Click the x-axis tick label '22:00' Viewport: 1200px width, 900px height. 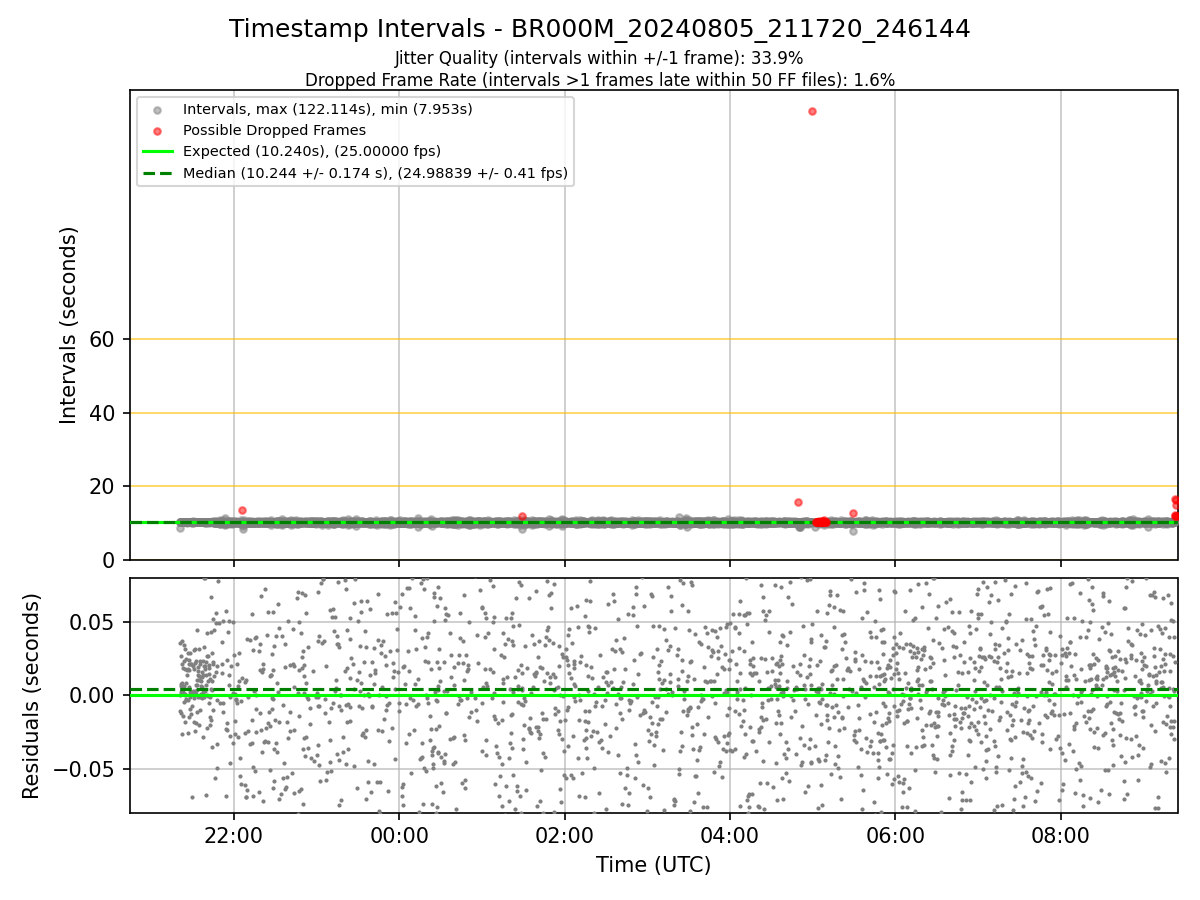(x=234, y=836)
